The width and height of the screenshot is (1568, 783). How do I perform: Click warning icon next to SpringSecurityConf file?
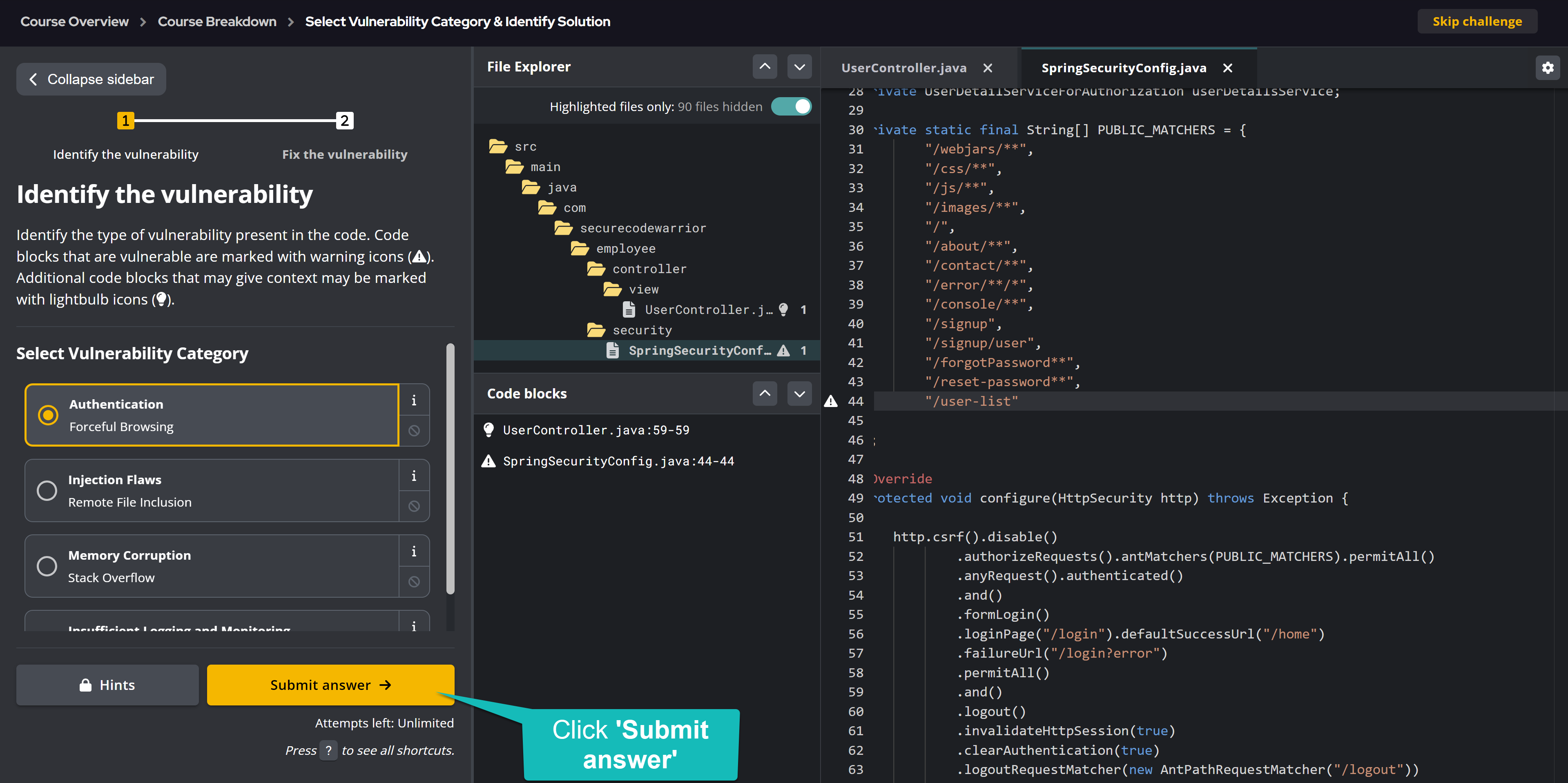[783, 350]
